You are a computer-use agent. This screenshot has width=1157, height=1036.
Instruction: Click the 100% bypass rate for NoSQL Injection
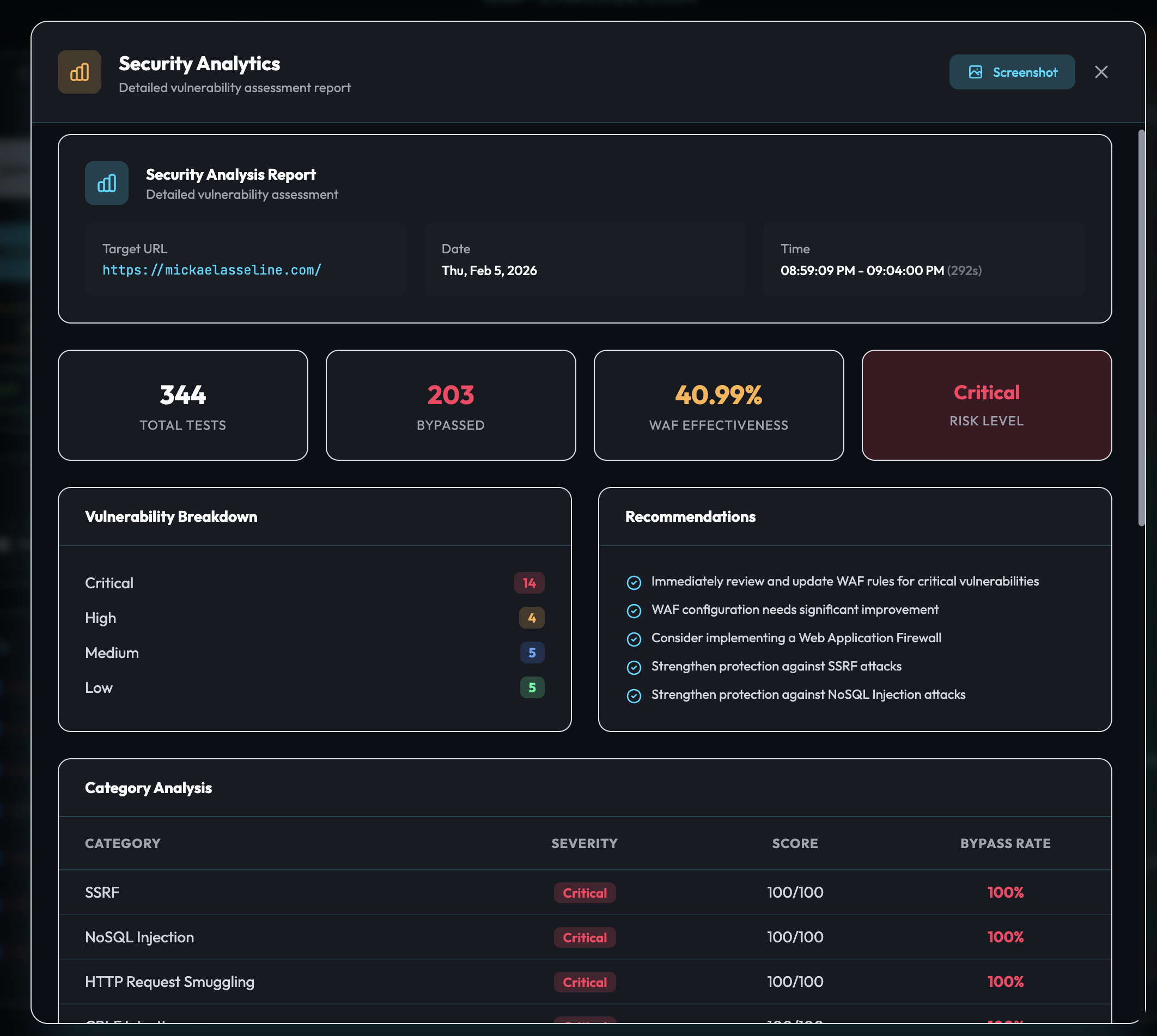[x=1006, y=937]
